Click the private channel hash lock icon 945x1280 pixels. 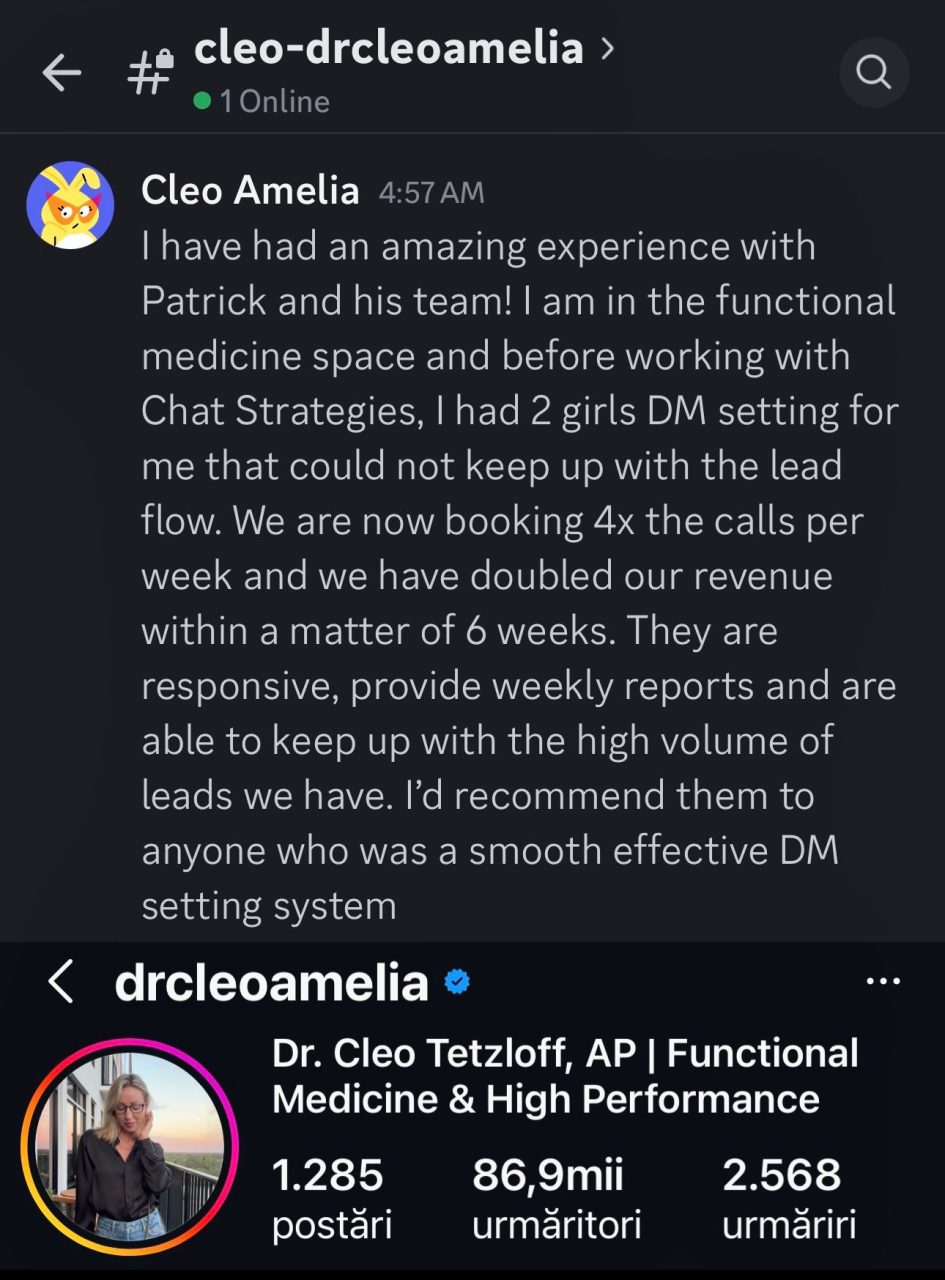[152, 71]
